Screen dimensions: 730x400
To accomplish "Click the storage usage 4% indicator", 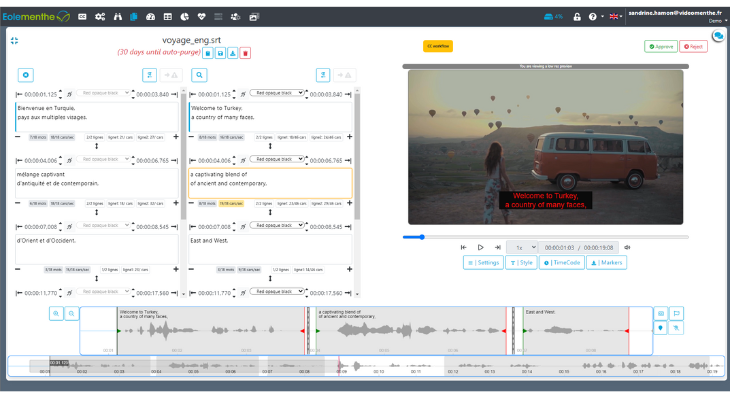I will (x=553, y=17).
